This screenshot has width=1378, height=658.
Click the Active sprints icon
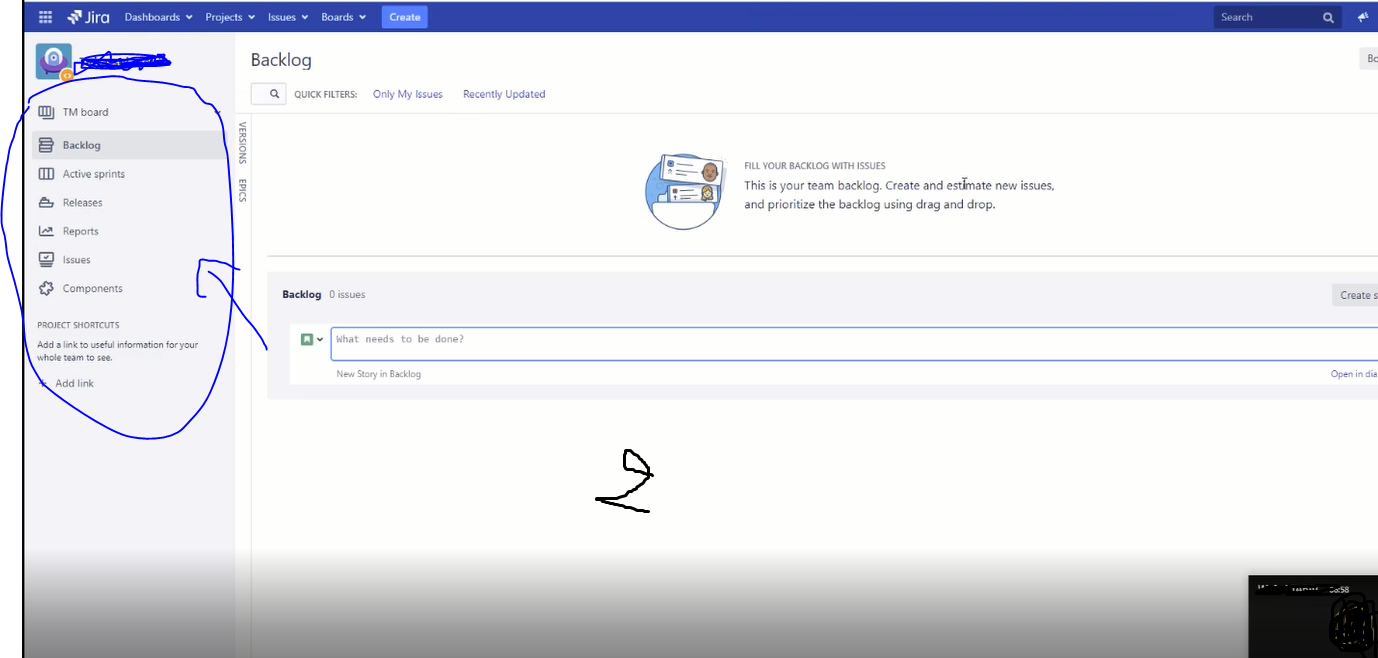click(46, 174)
